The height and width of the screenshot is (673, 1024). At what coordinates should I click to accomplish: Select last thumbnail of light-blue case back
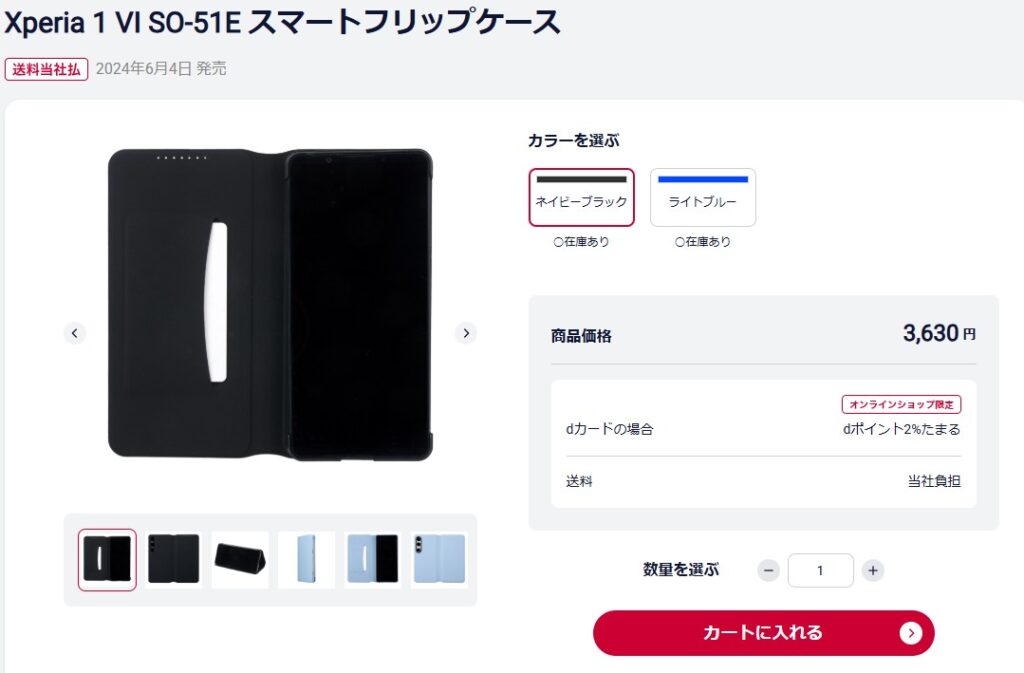[439, 559]
